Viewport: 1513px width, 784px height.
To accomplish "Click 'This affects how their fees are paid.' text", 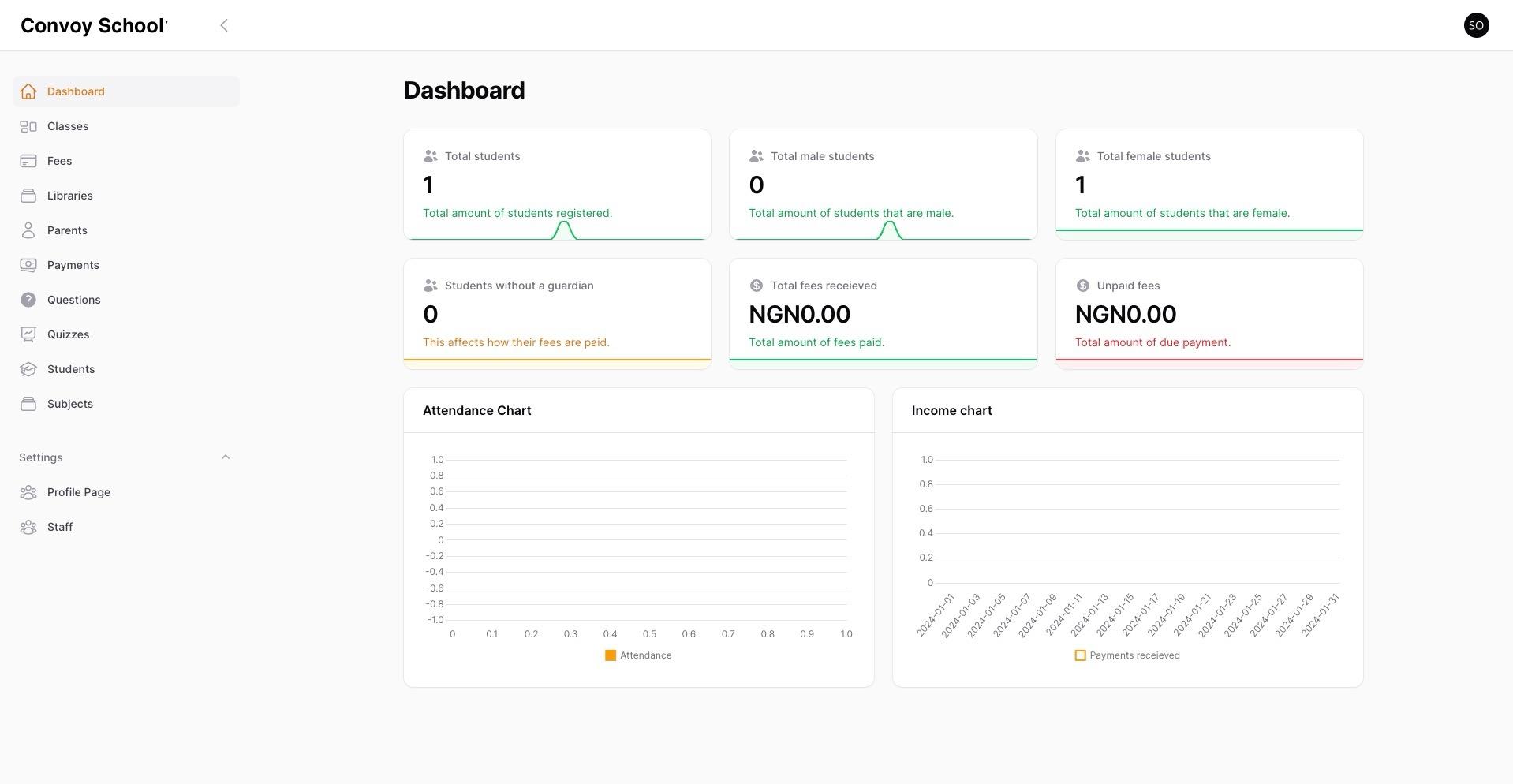I will (516, 342).
